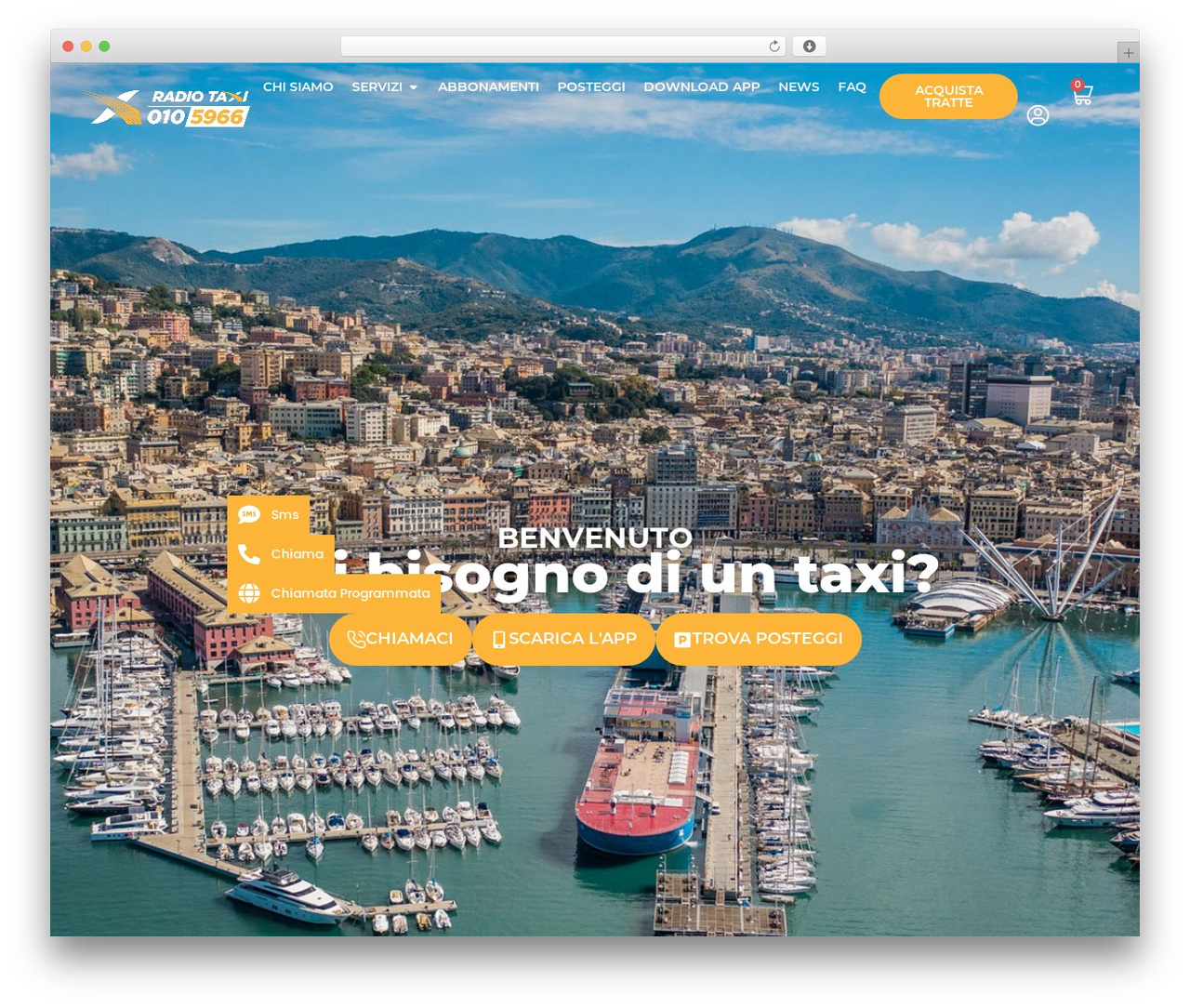
Task: Click the SMS speech bubble icon
Action: [249, 514]
